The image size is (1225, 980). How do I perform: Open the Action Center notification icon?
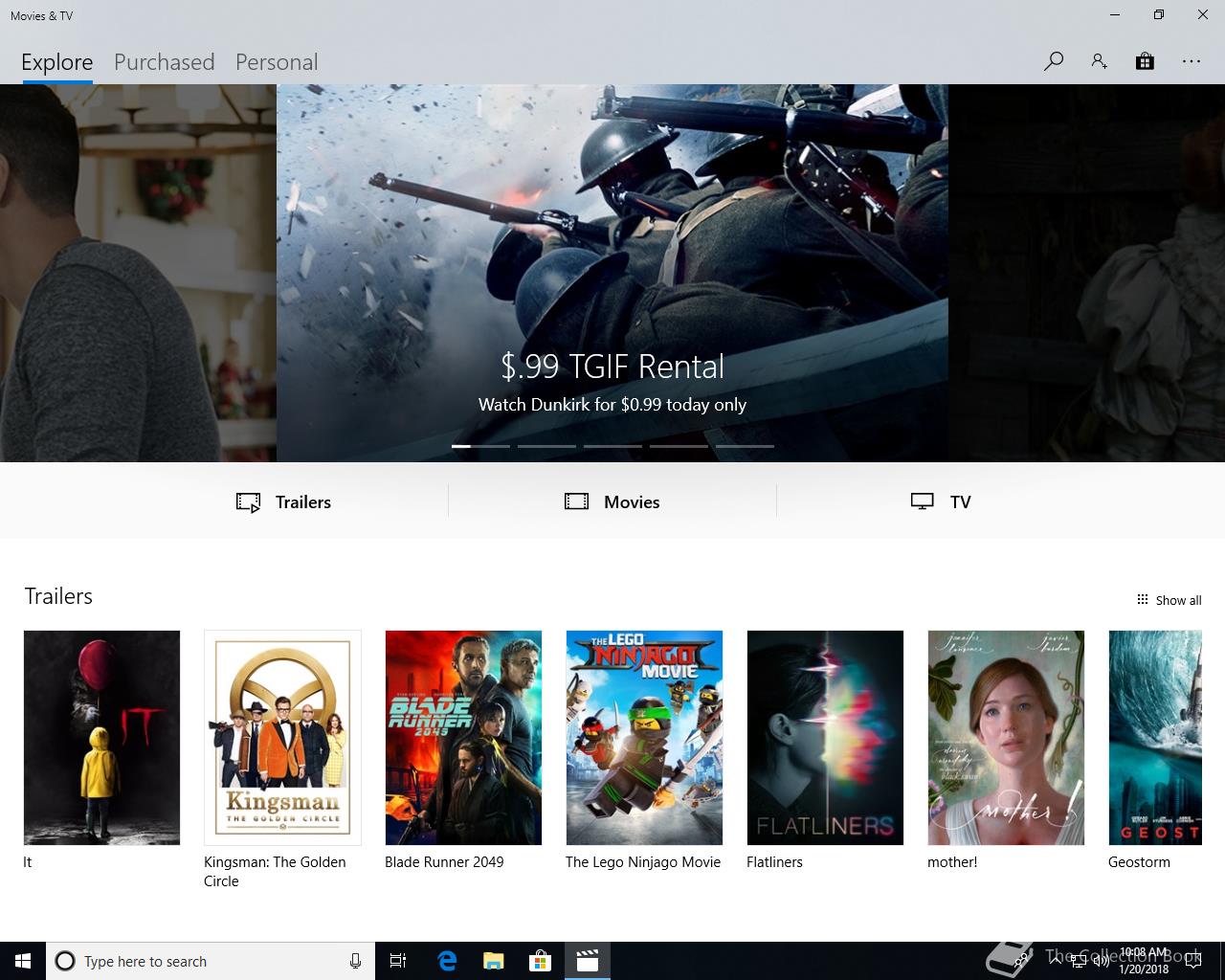tap(1193, 961)
